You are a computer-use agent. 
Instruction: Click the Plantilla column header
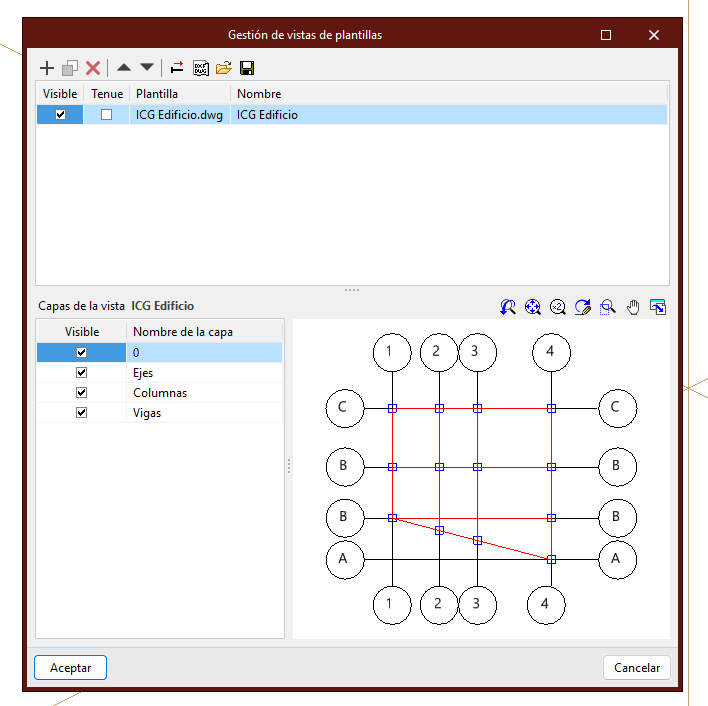tap(180, 94)
